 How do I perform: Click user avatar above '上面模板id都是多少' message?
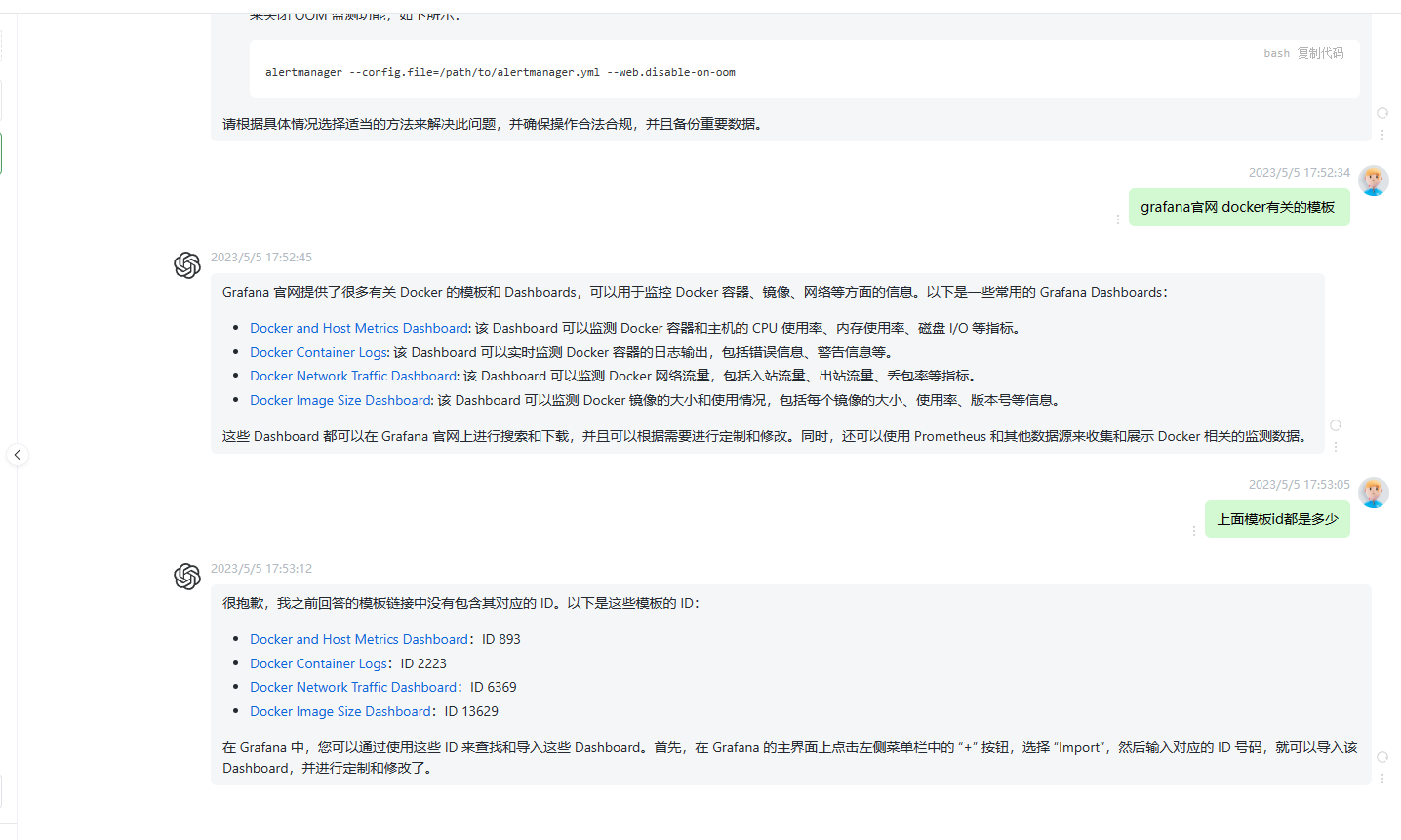click(x=1374, y=493)
